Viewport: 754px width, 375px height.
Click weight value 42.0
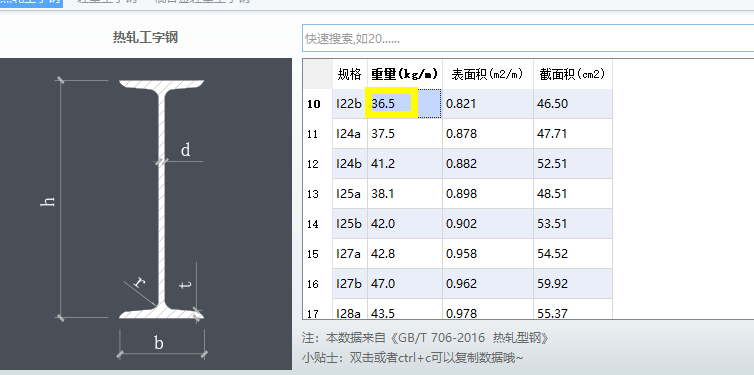pyautogui.click(x=405, y=224)
